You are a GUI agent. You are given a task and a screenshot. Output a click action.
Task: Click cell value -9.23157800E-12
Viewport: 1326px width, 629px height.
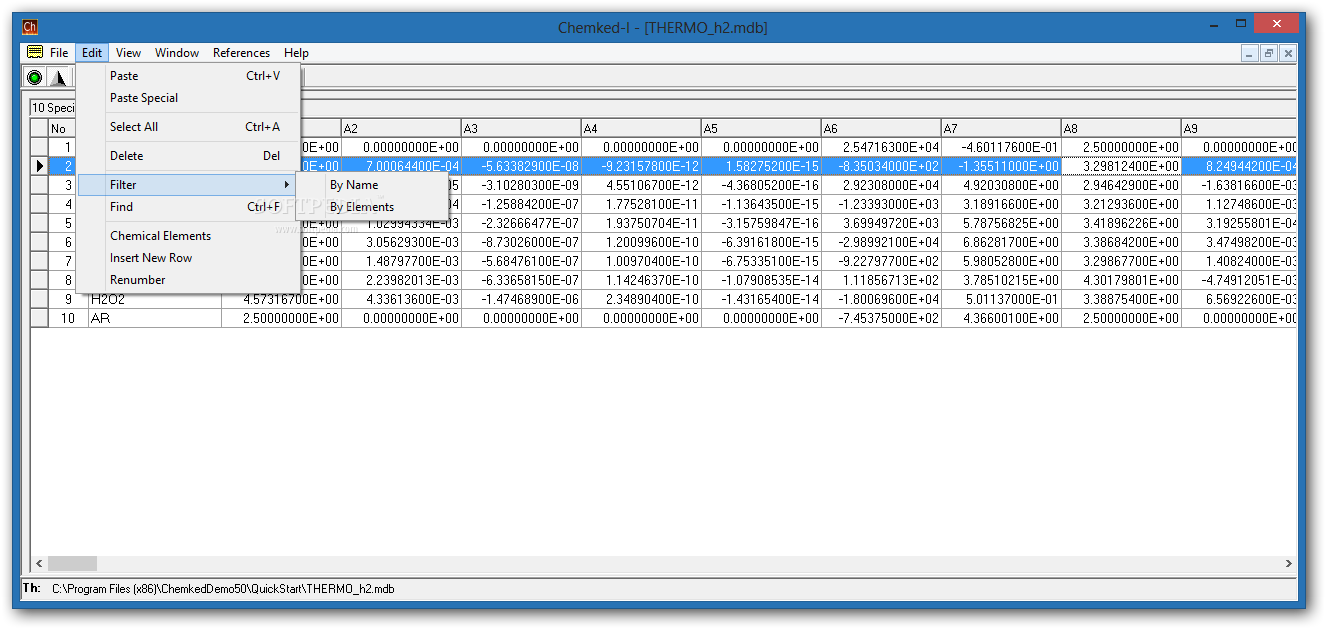pos(641,166)
